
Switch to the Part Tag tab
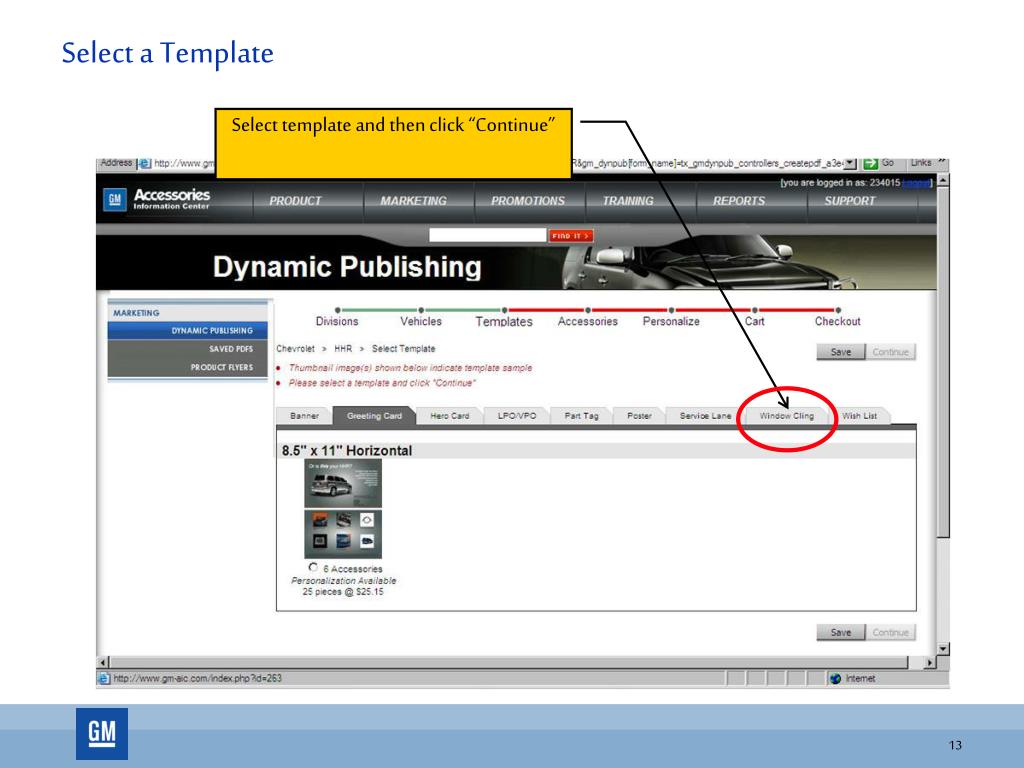click(x=581, y=416)
